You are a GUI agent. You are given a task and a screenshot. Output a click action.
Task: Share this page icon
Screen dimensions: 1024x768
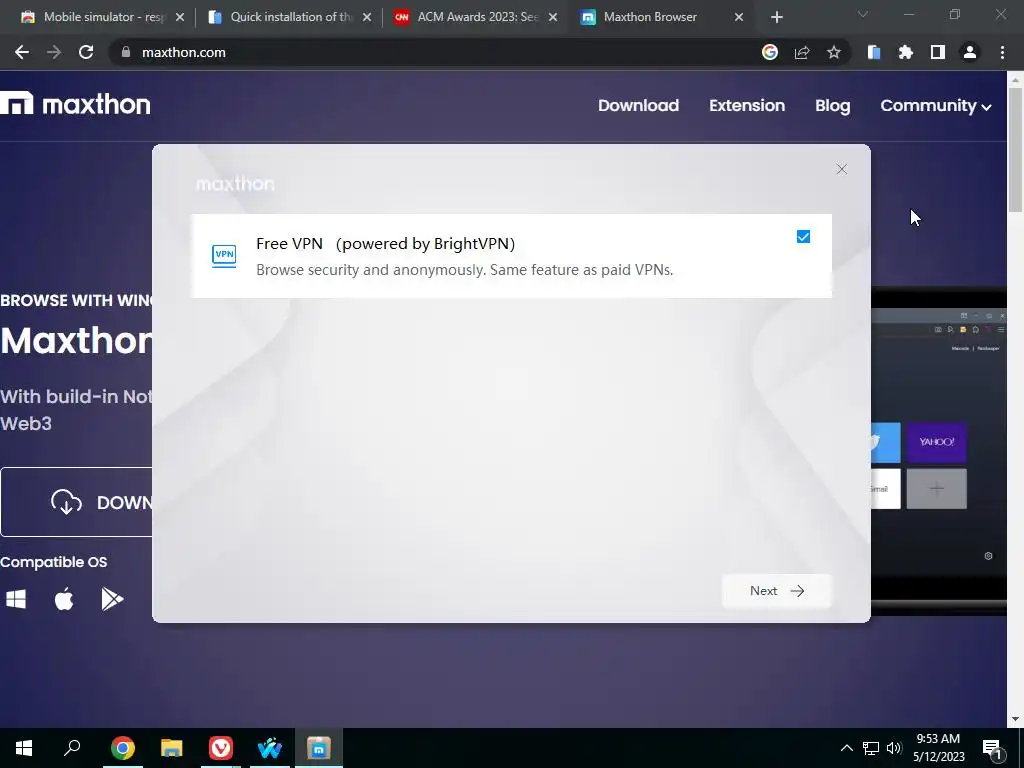(x=802, y=52)
